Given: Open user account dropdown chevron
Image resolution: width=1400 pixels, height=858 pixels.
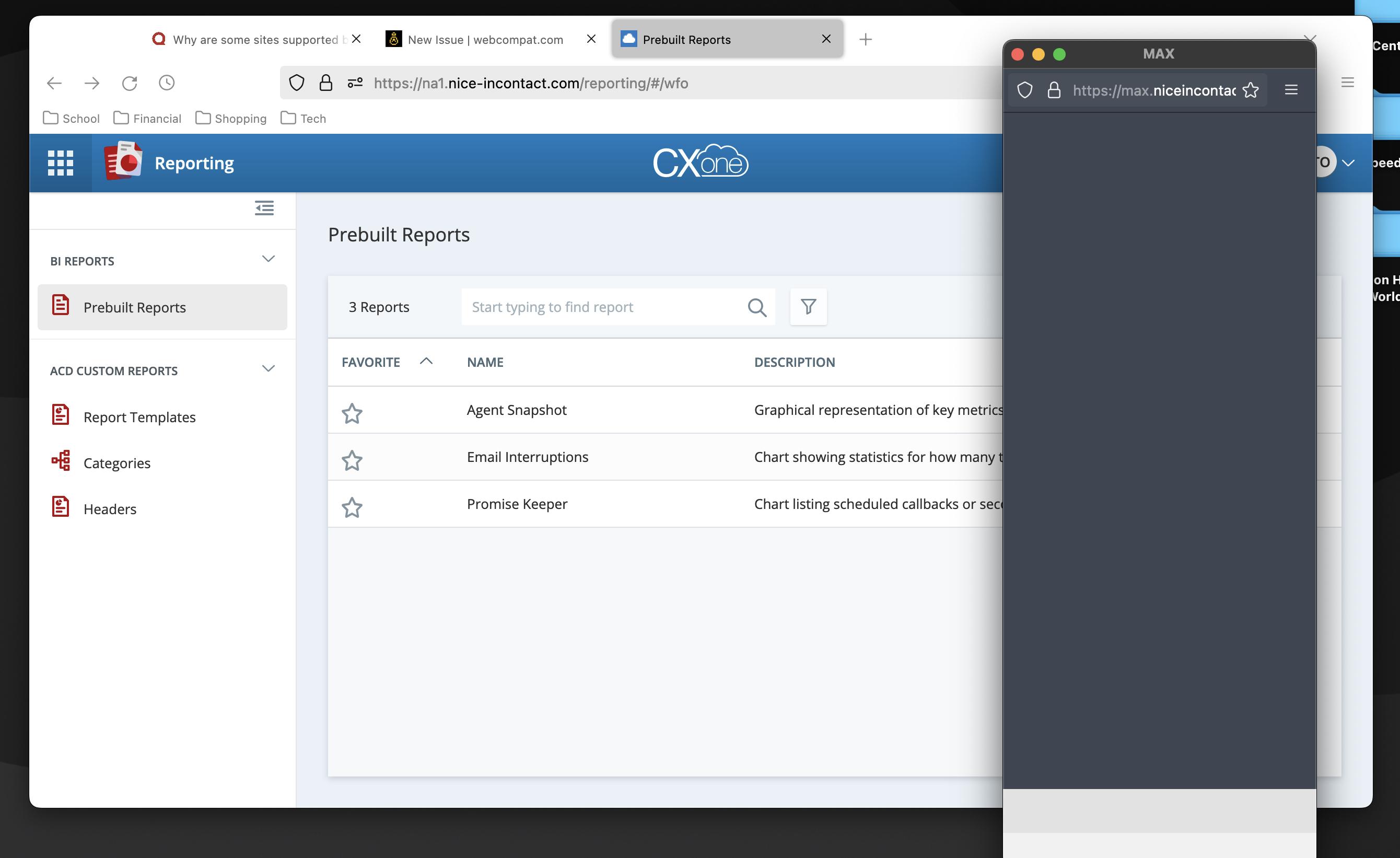Looking at the screenshot, I should 1348,164.
